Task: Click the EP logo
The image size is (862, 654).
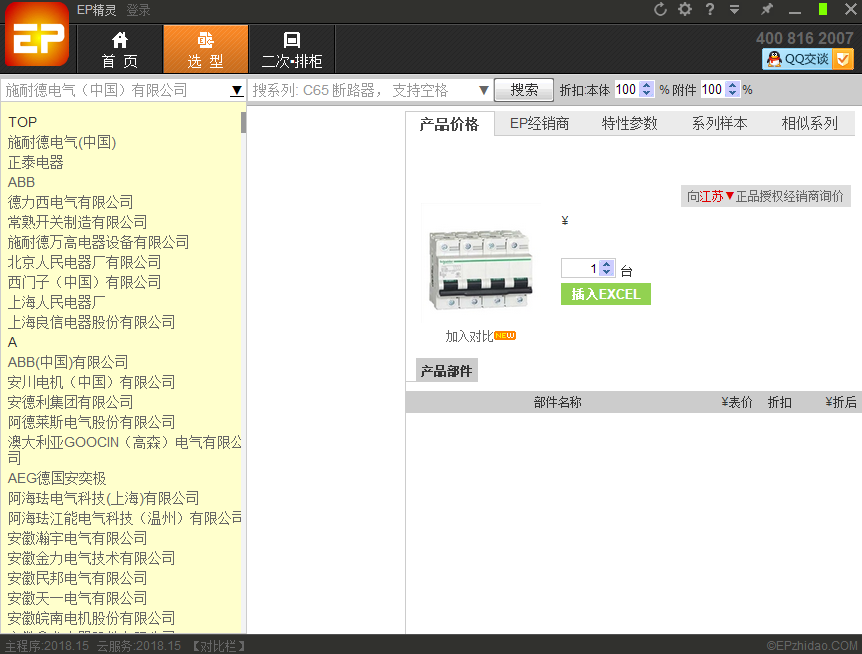Action: (x=37, y=37)
